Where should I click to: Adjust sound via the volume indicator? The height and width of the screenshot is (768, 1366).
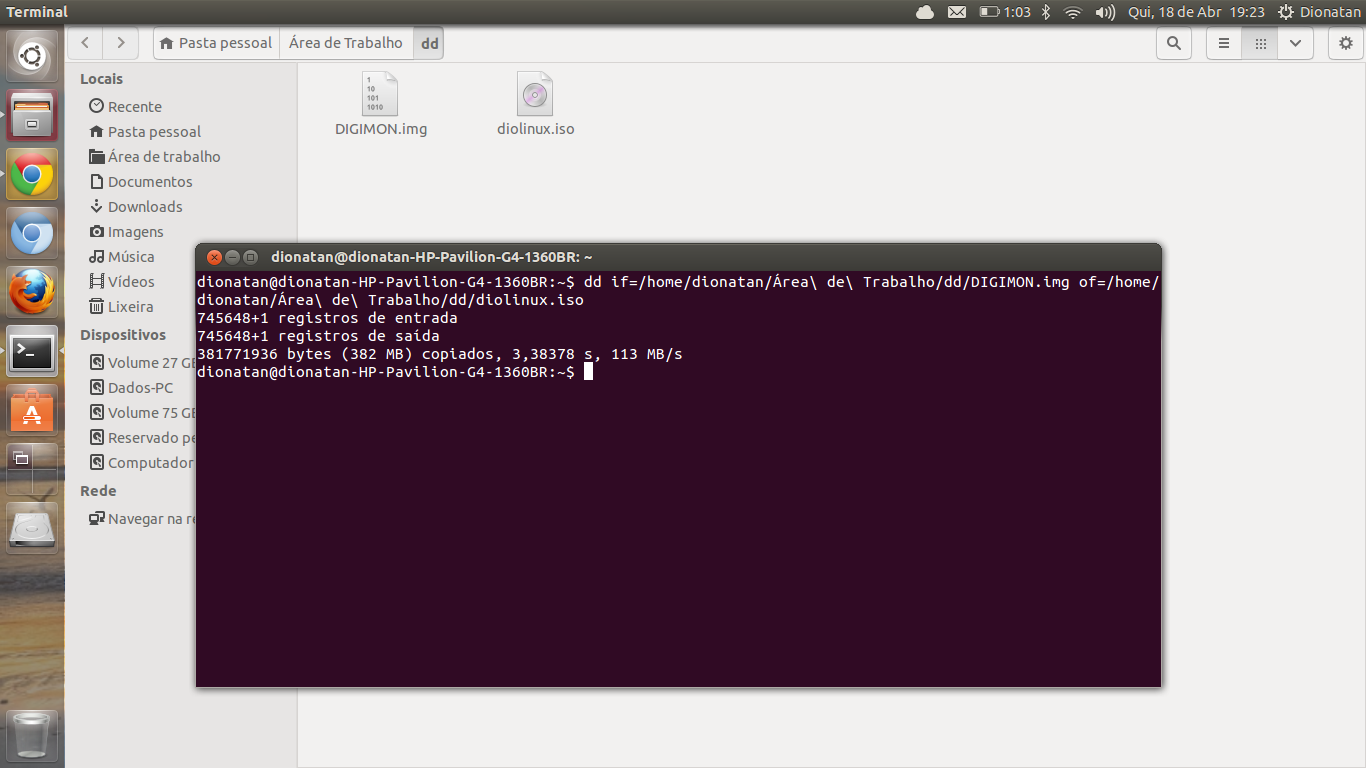pos(1104,12)
